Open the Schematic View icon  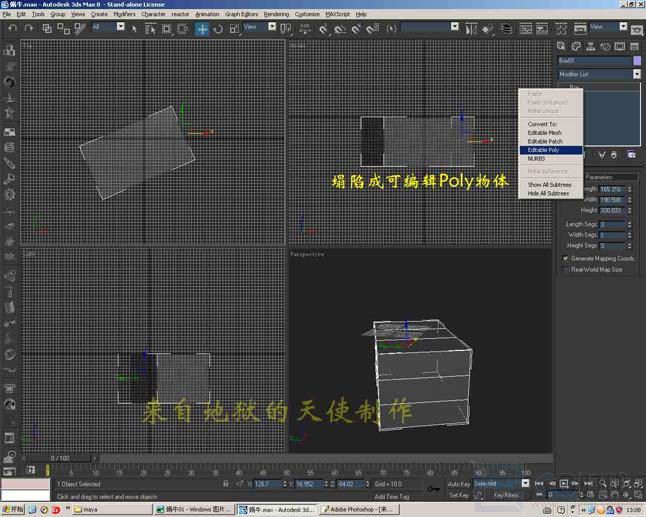click(542, 29)
